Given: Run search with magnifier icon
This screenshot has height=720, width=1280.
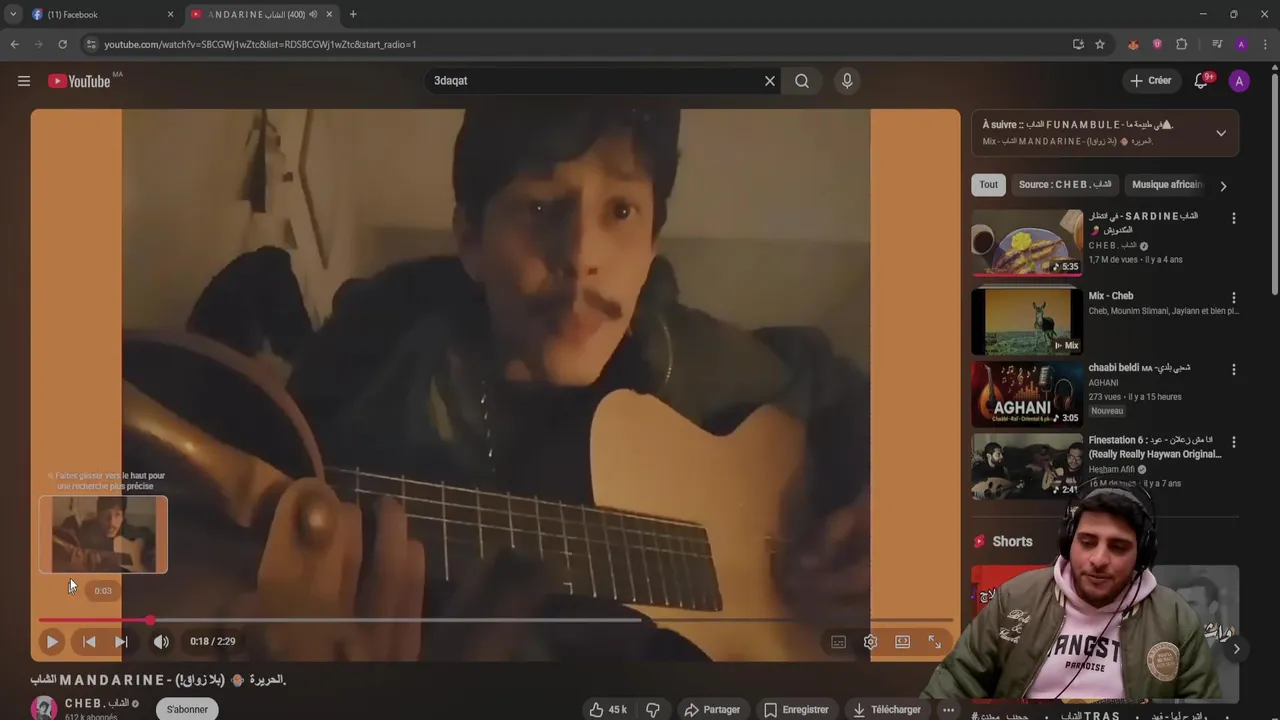Looking at the screenshot, I should (x=802, y=81).
